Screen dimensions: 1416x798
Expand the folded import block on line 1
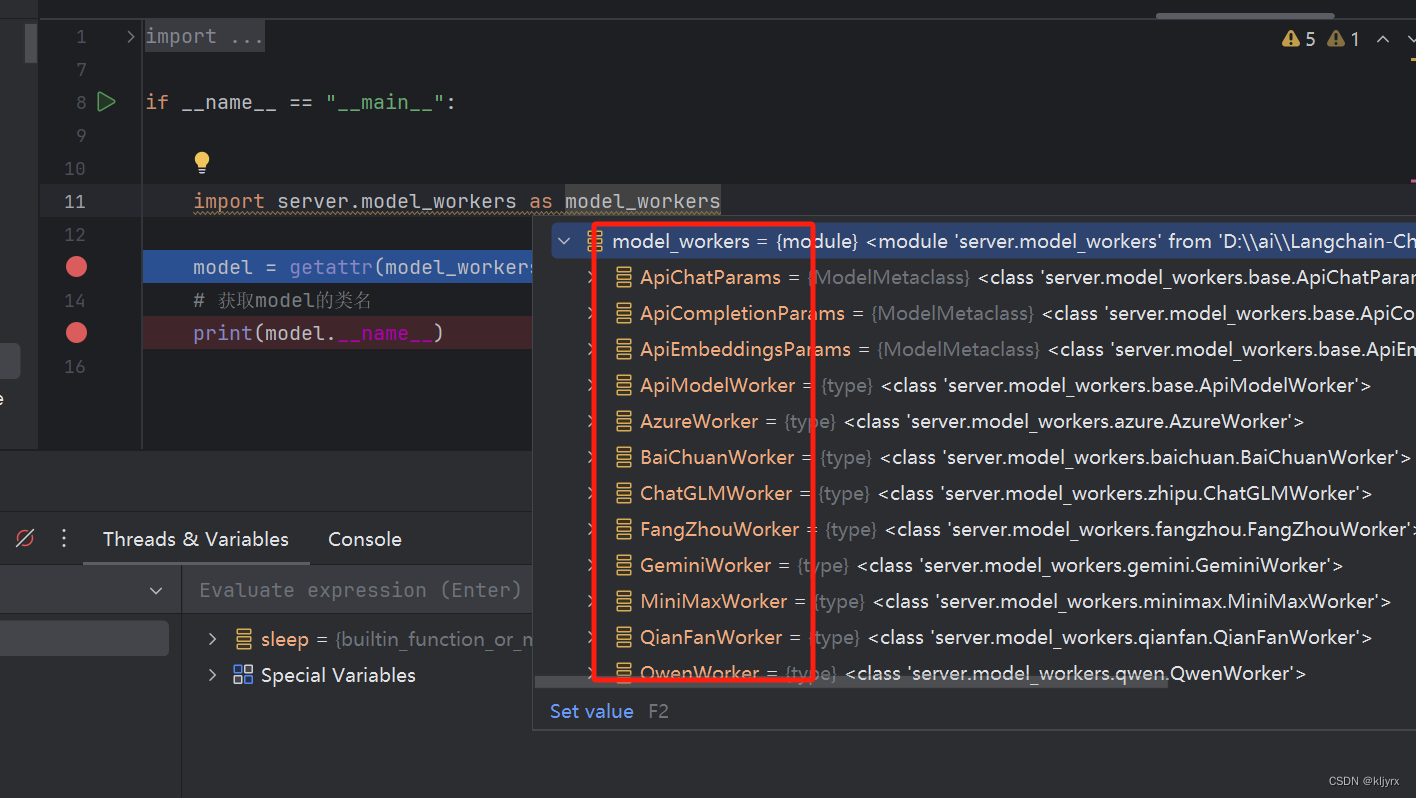(x=131, y=37)
